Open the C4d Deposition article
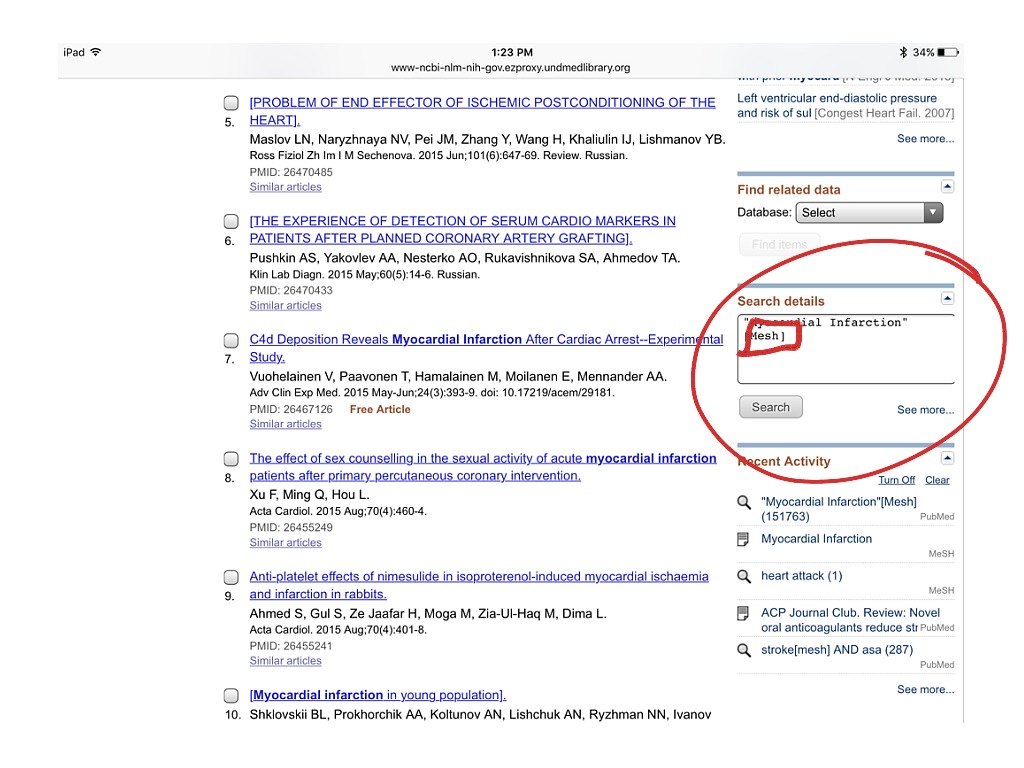 coord(486,348)
